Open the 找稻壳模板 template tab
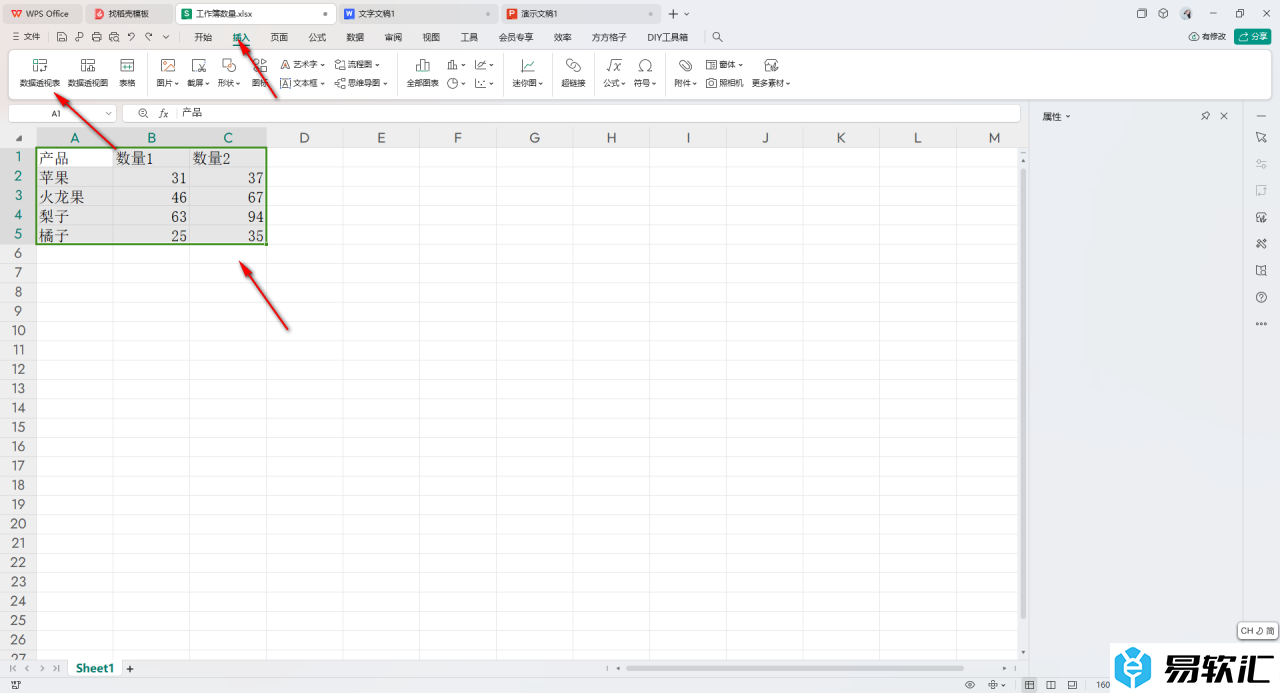This screenshot has height=693, width=1280. coord(128,14)
